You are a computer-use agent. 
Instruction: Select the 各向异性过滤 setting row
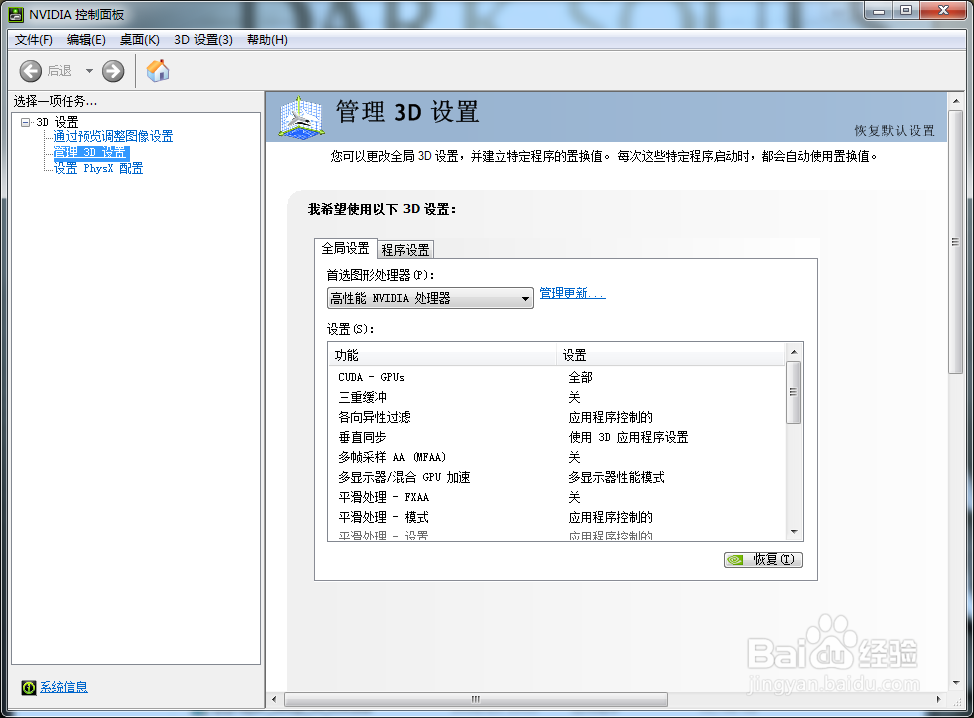557,417
